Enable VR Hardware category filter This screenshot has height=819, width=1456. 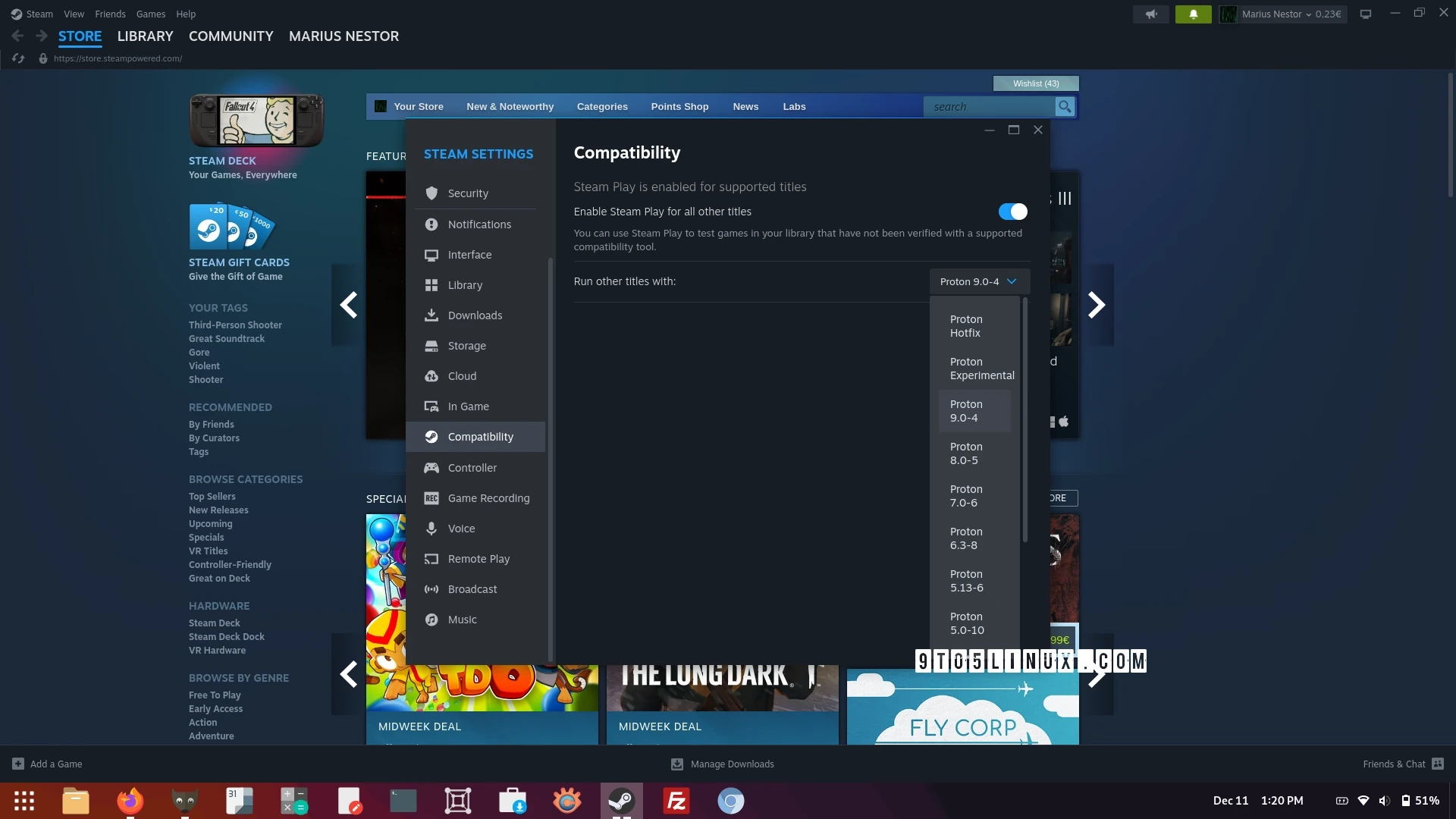(x=216, y=650)
